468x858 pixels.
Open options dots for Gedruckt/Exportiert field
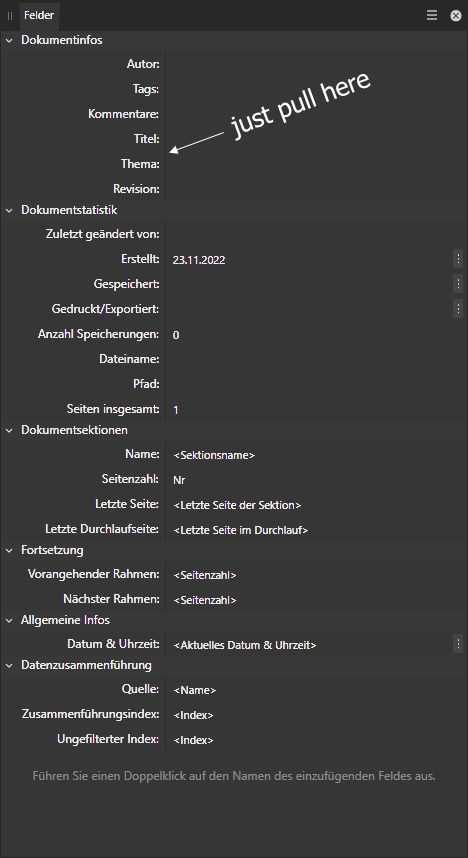pos(458,309)
